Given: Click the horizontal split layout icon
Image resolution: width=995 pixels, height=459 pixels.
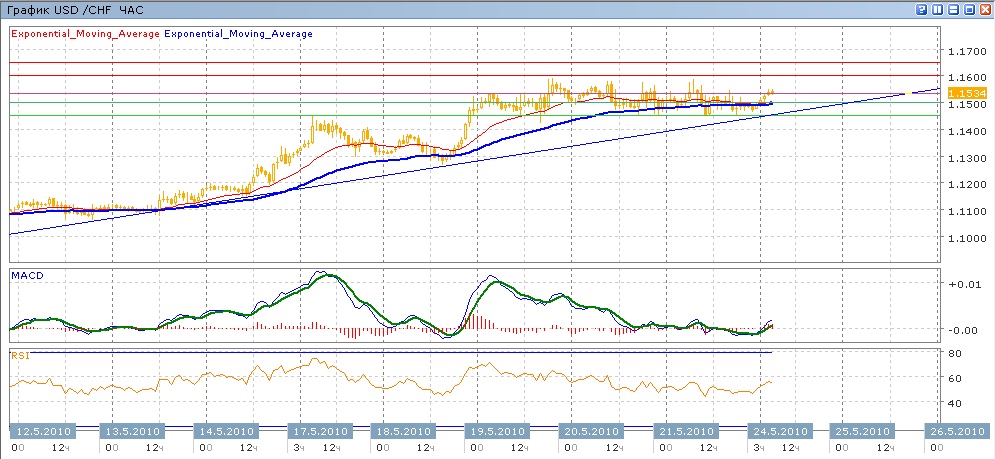Looking at the screenshot, I should [x=953, y=9].
